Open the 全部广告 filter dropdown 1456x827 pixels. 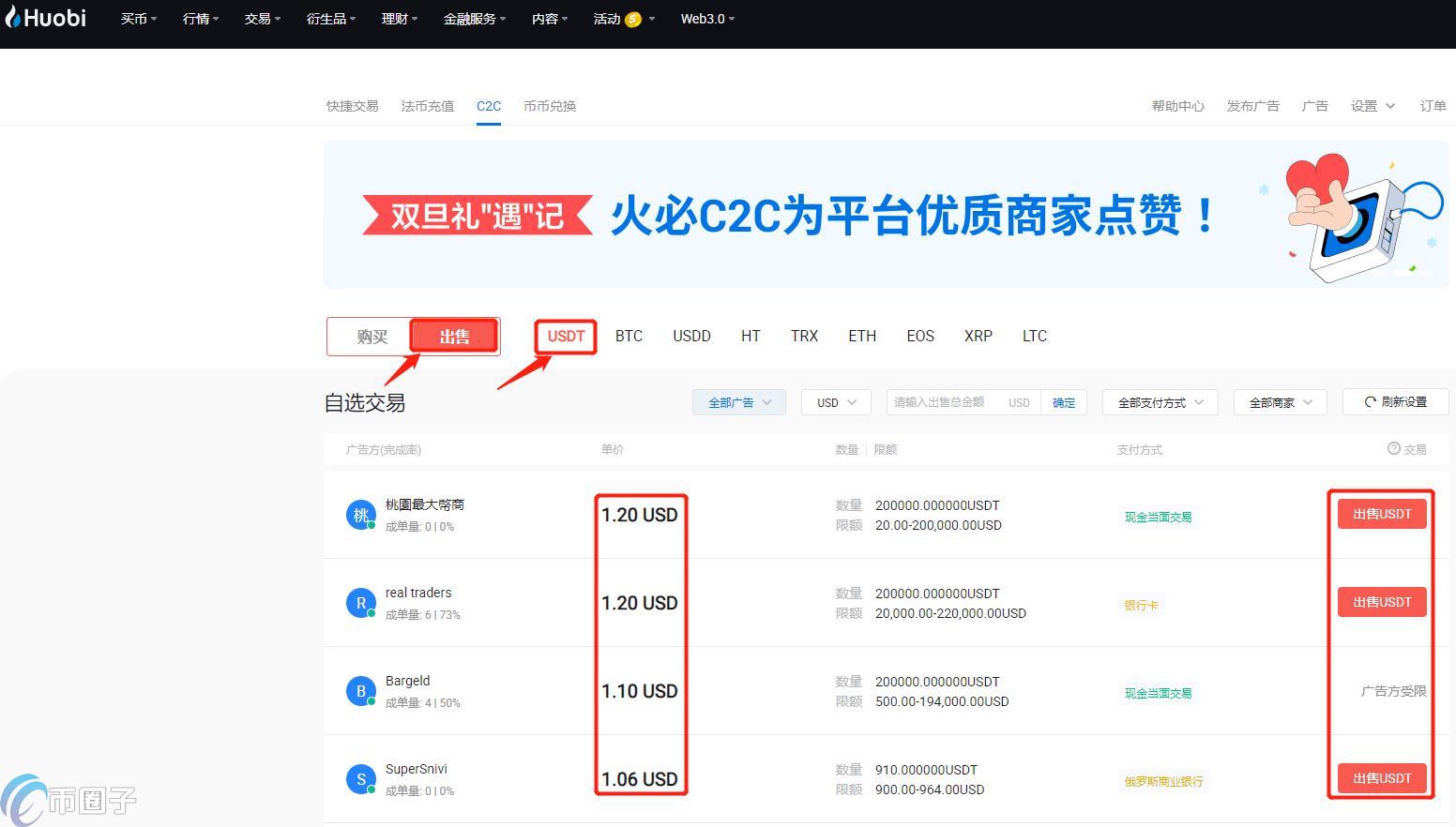click(739, 402)
